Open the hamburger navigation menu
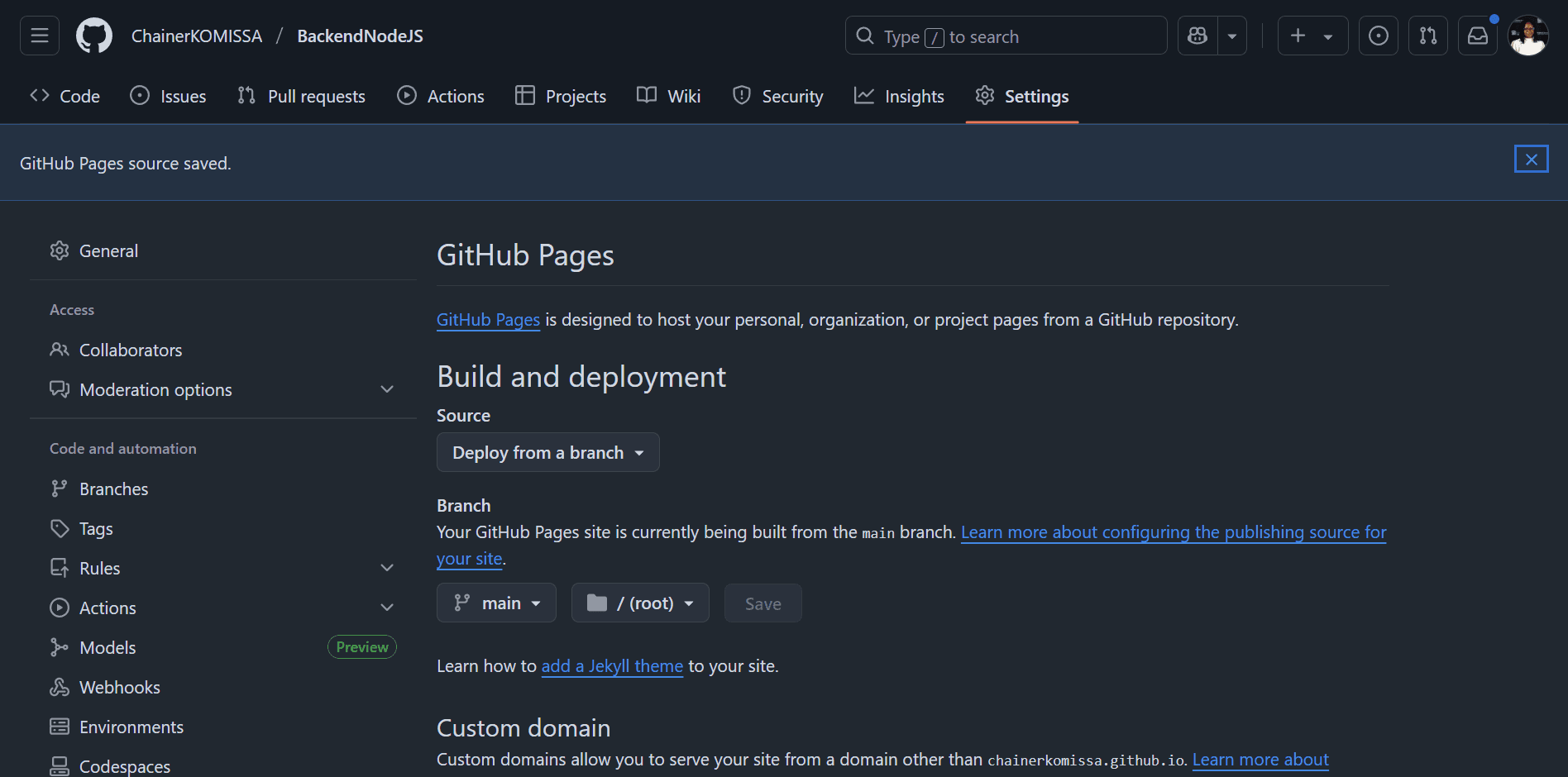 39,35
